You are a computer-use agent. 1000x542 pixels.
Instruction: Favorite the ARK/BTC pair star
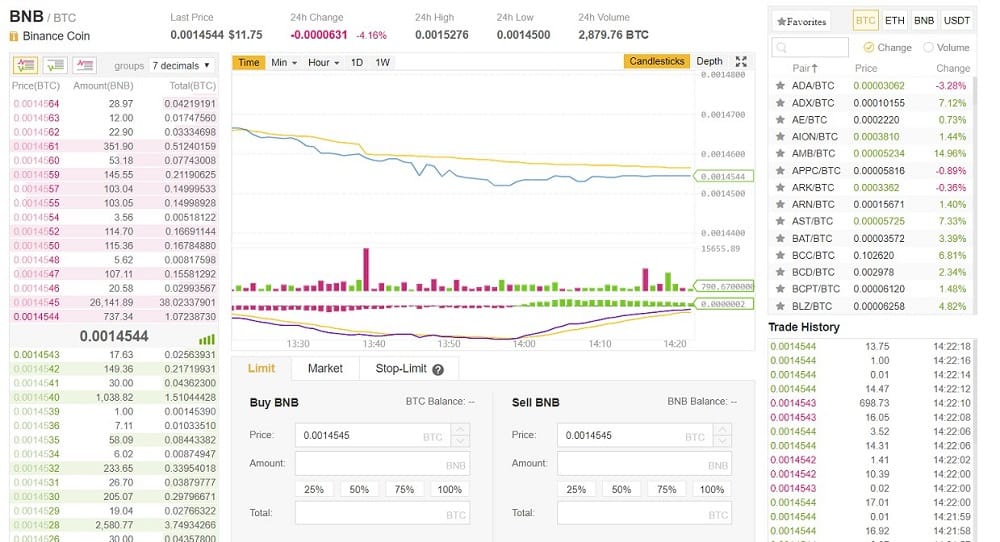pyautogui.click(x=779, y=187)
